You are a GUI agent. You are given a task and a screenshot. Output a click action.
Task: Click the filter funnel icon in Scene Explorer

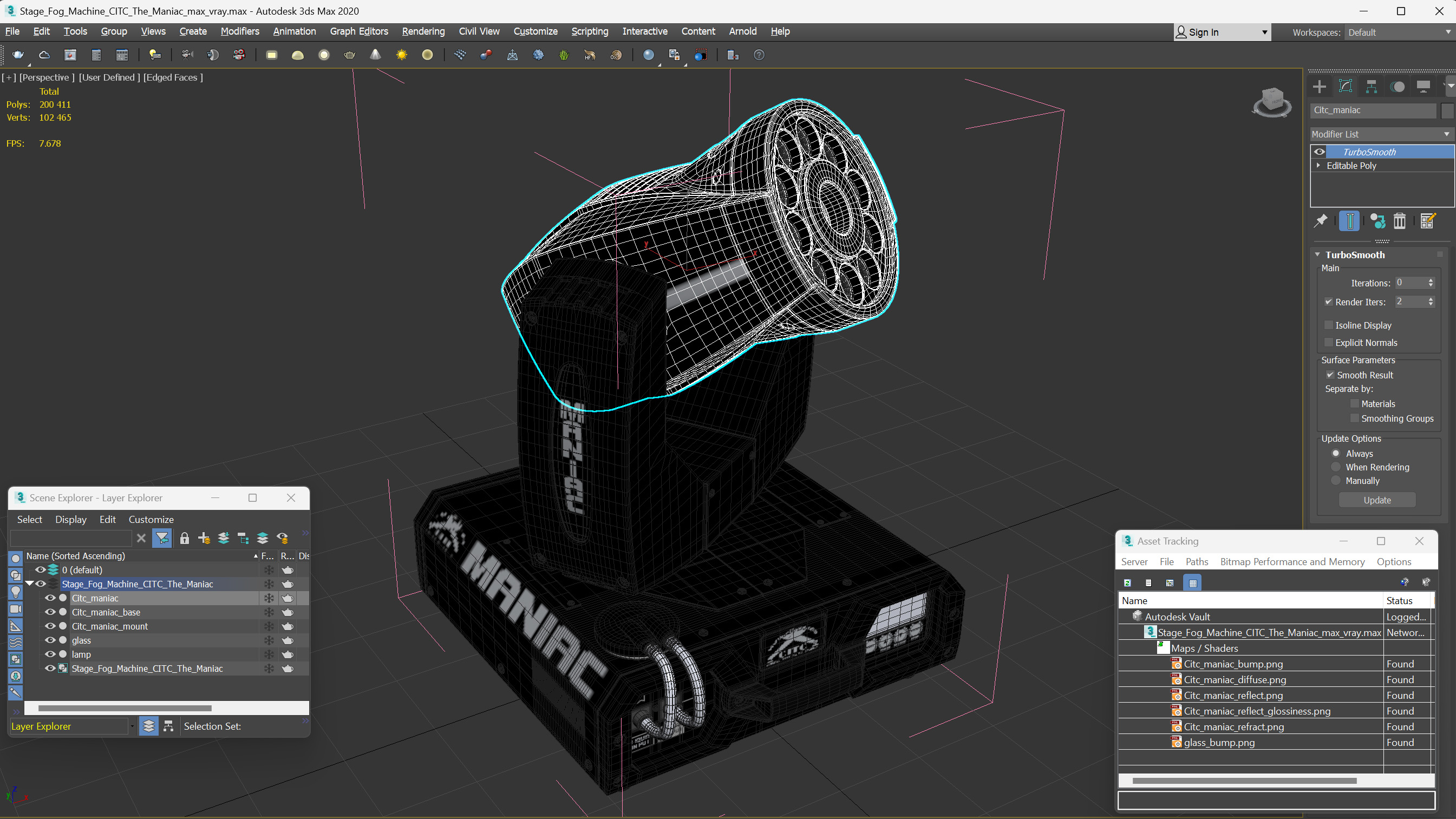pos(162,538)
